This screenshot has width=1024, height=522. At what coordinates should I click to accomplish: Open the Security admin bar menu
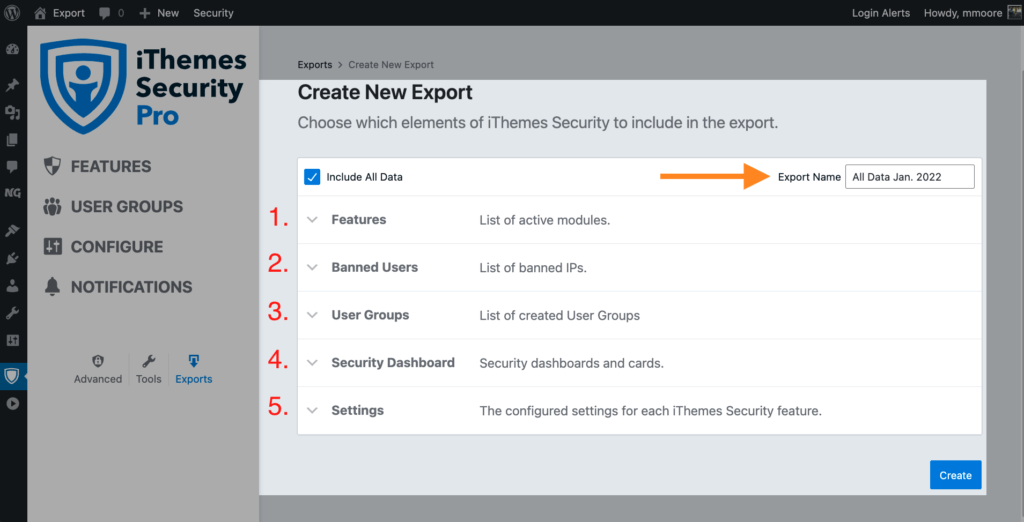pyautogui.click(x=213, y=13)
